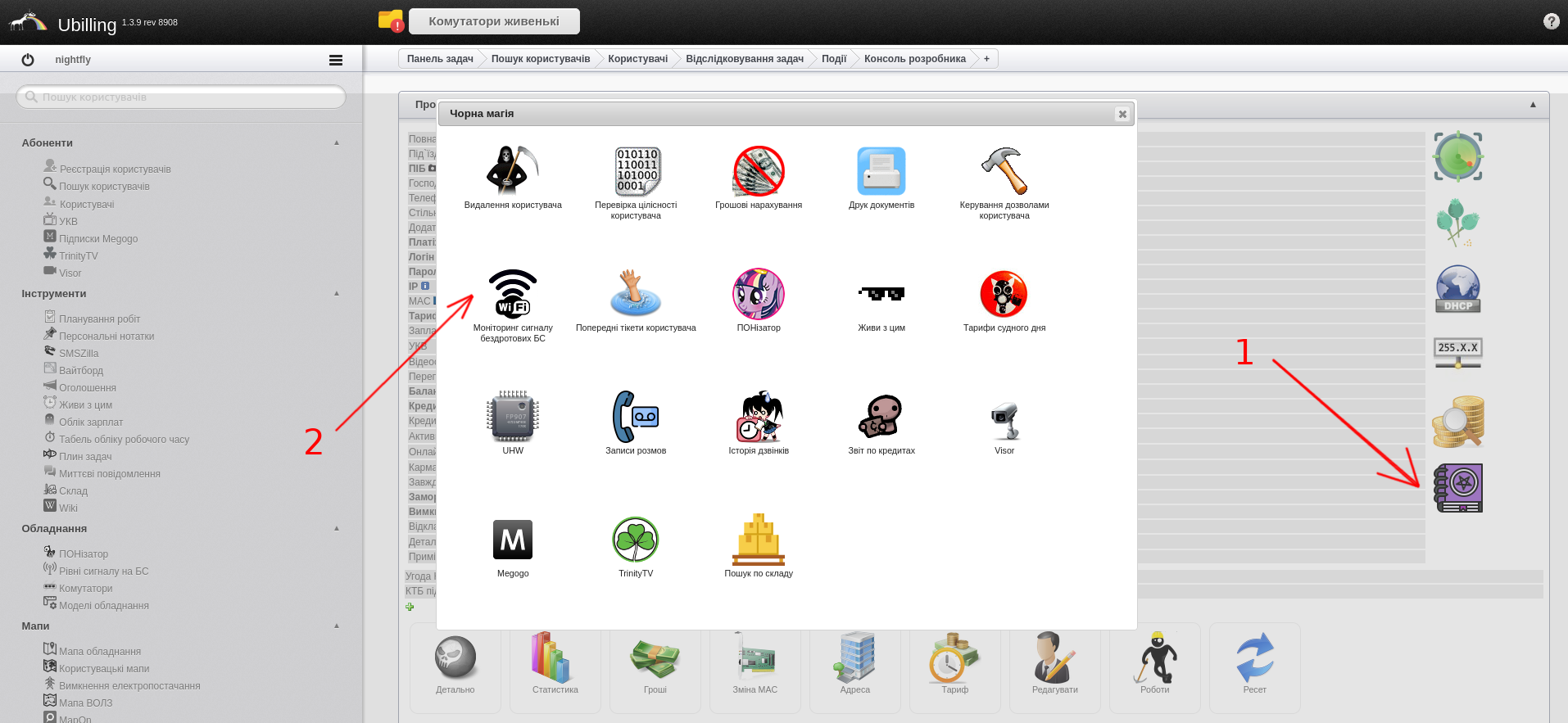Switch to the Події tab
This screenshot has width=1568, height=723.
834,59
